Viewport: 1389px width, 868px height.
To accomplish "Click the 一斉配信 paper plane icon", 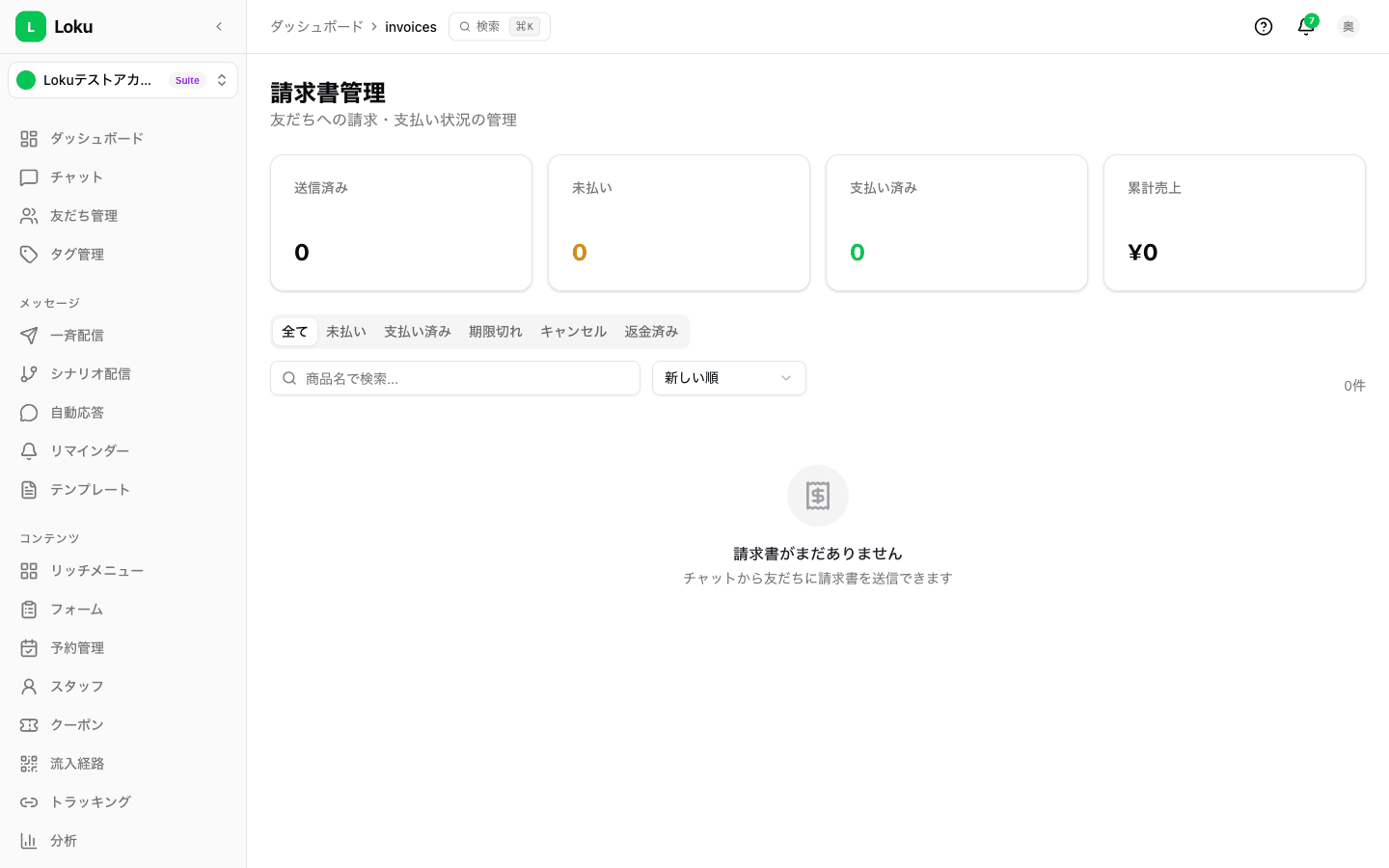I will coord(29,336).
